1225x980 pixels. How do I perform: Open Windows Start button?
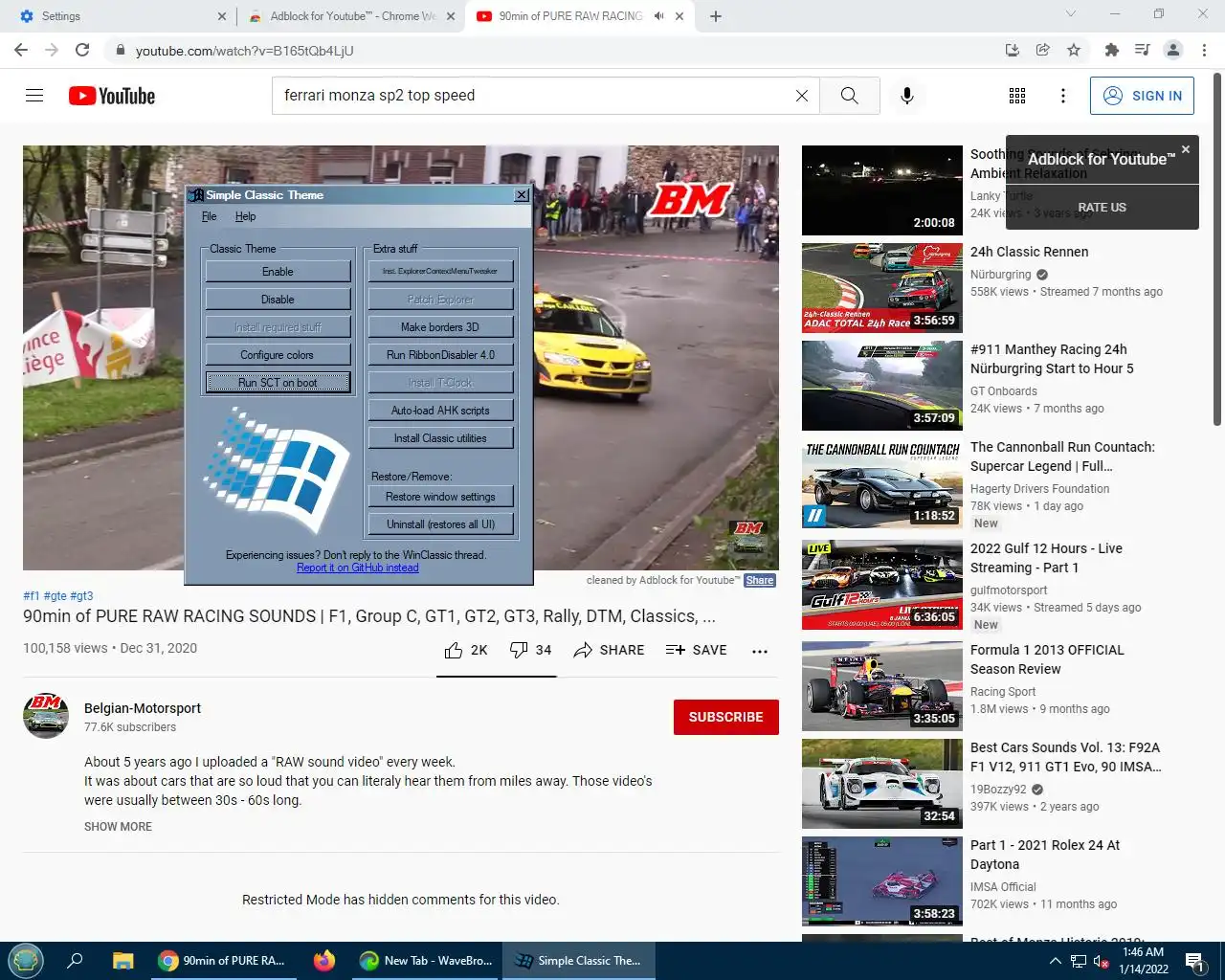coord(26,960)
